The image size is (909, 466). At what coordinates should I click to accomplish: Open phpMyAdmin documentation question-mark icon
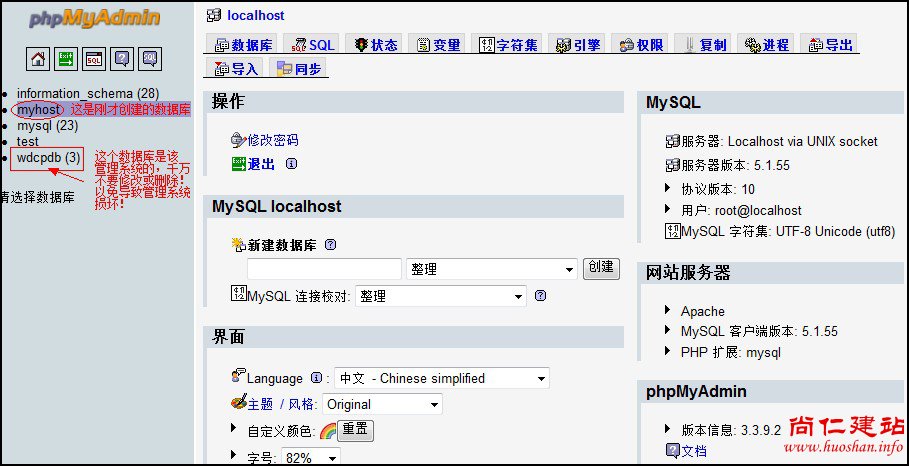tap(122, 59)
